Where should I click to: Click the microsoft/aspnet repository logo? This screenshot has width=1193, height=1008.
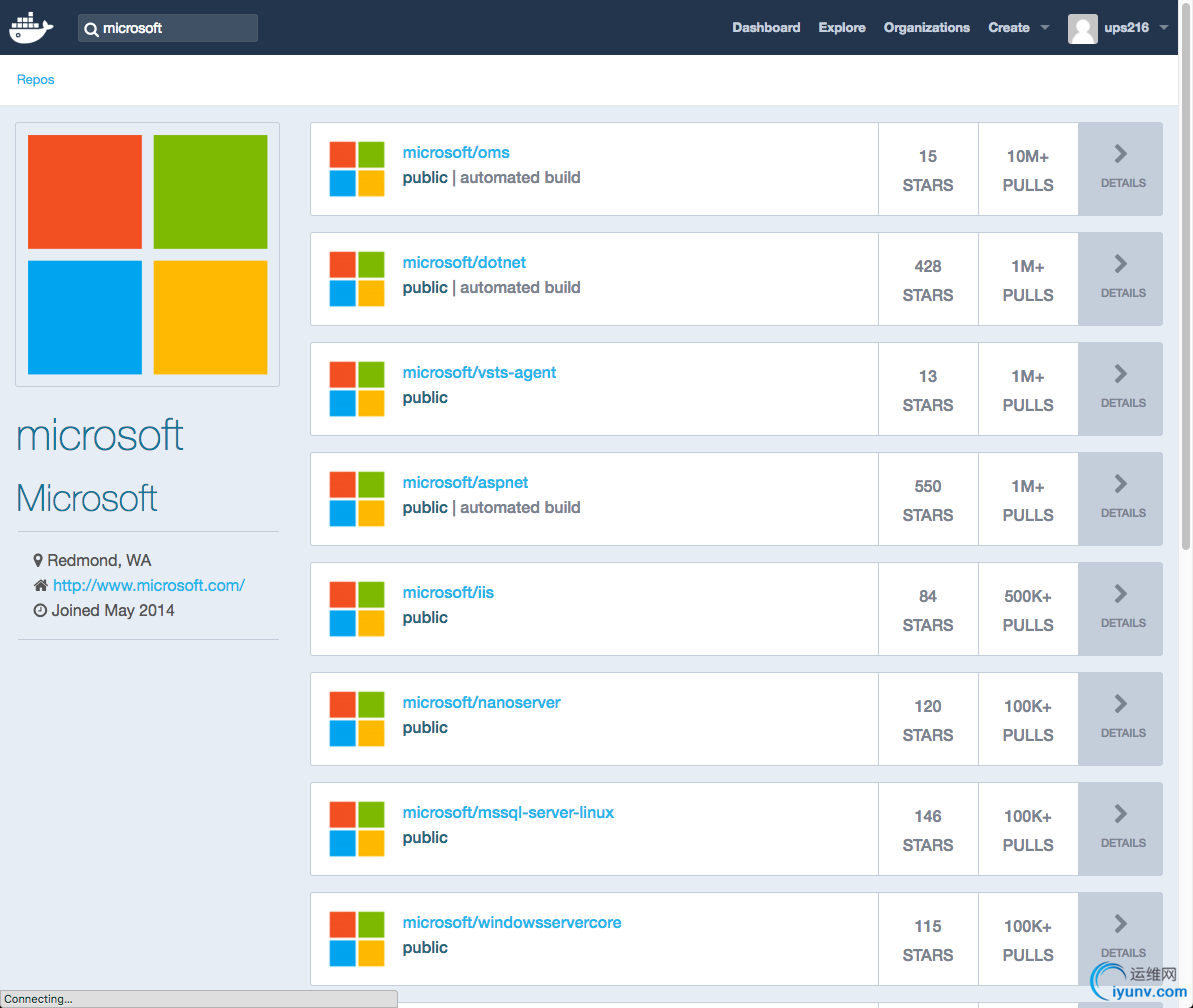click(x=357, y=499)
